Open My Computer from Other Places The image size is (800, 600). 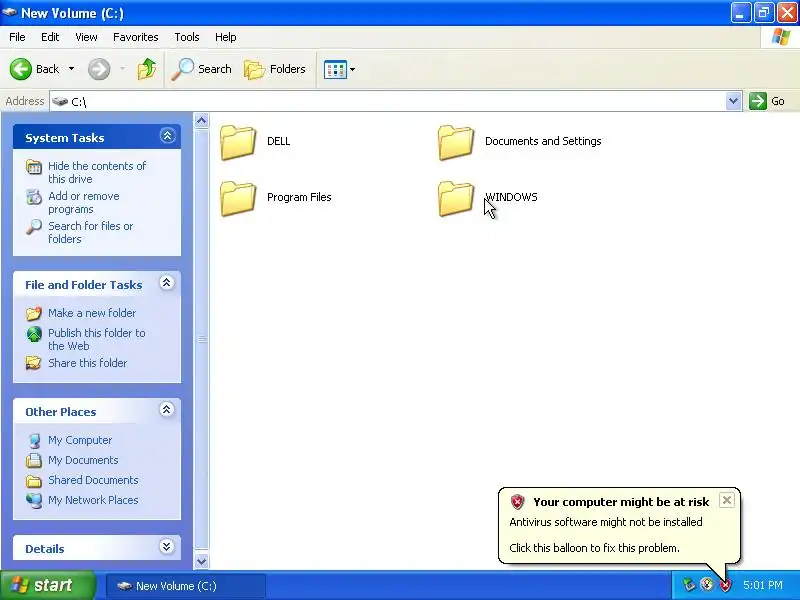(80, 440)
